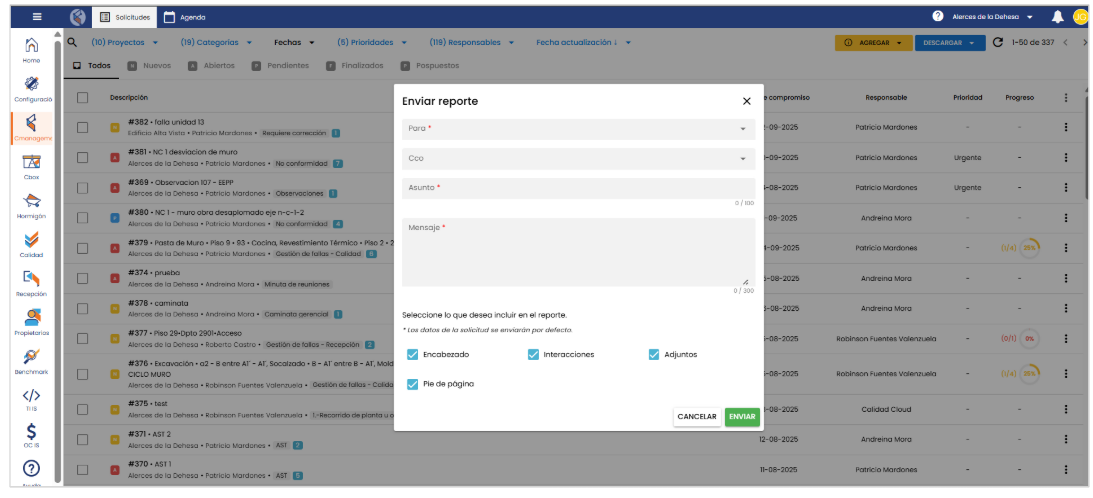Uncheck the Pie de página checkbox
This screenshot has width=1093, height=498.
[x=412, y=384]
